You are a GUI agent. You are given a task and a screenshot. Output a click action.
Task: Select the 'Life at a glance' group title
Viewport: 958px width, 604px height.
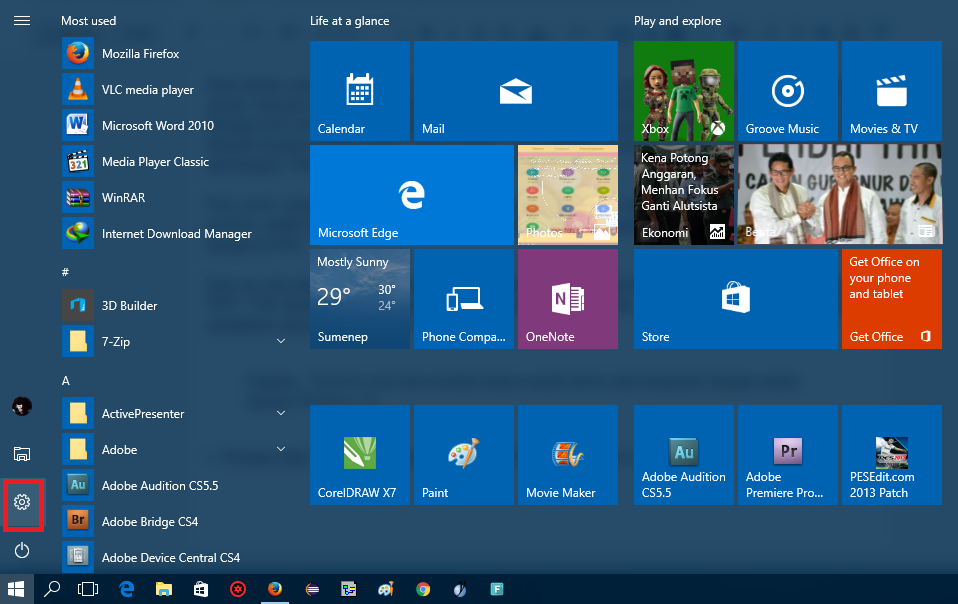(349, 21)
